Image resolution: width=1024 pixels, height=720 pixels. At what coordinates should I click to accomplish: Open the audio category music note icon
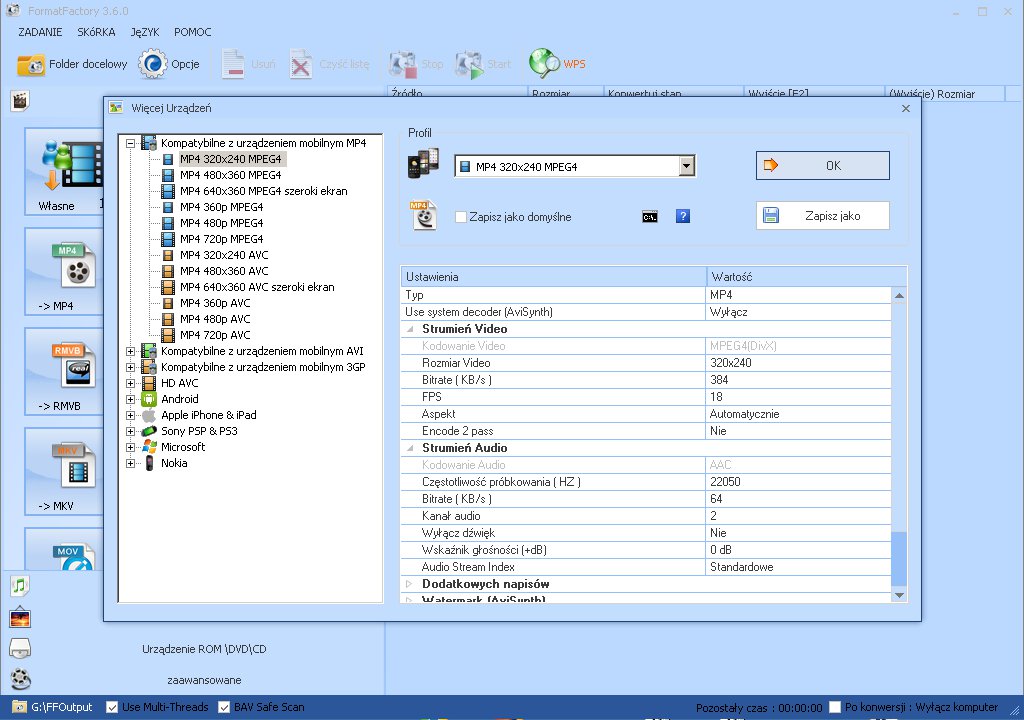click(20, 585)
